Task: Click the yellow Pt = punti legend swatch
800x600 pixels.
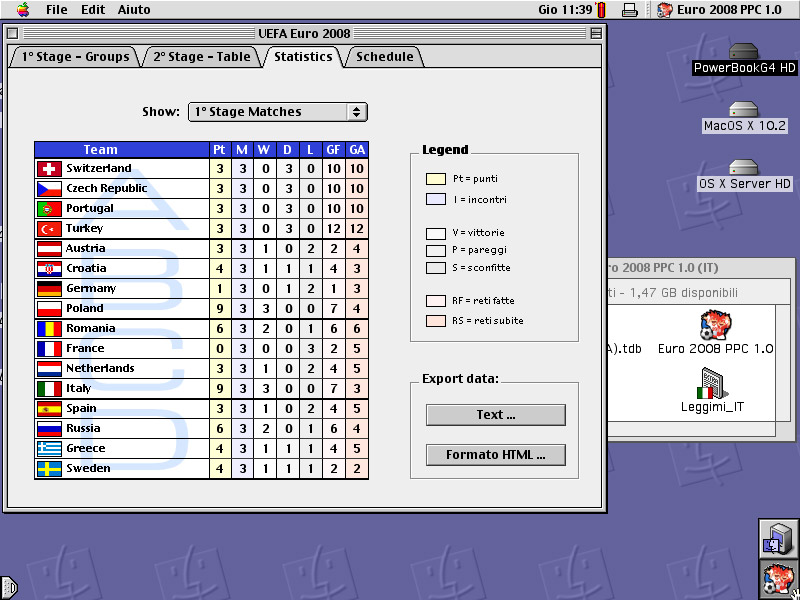Action: click(x=436, y=179)
